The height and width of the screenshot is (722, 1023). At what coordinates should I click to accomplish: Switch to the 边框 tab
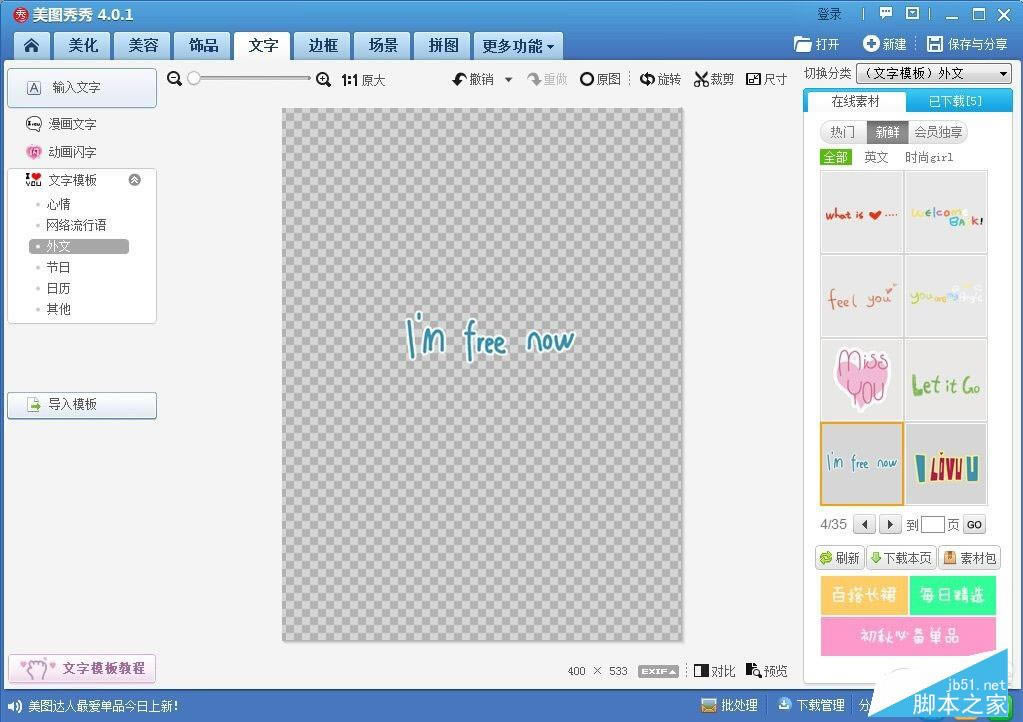[323, 46]
